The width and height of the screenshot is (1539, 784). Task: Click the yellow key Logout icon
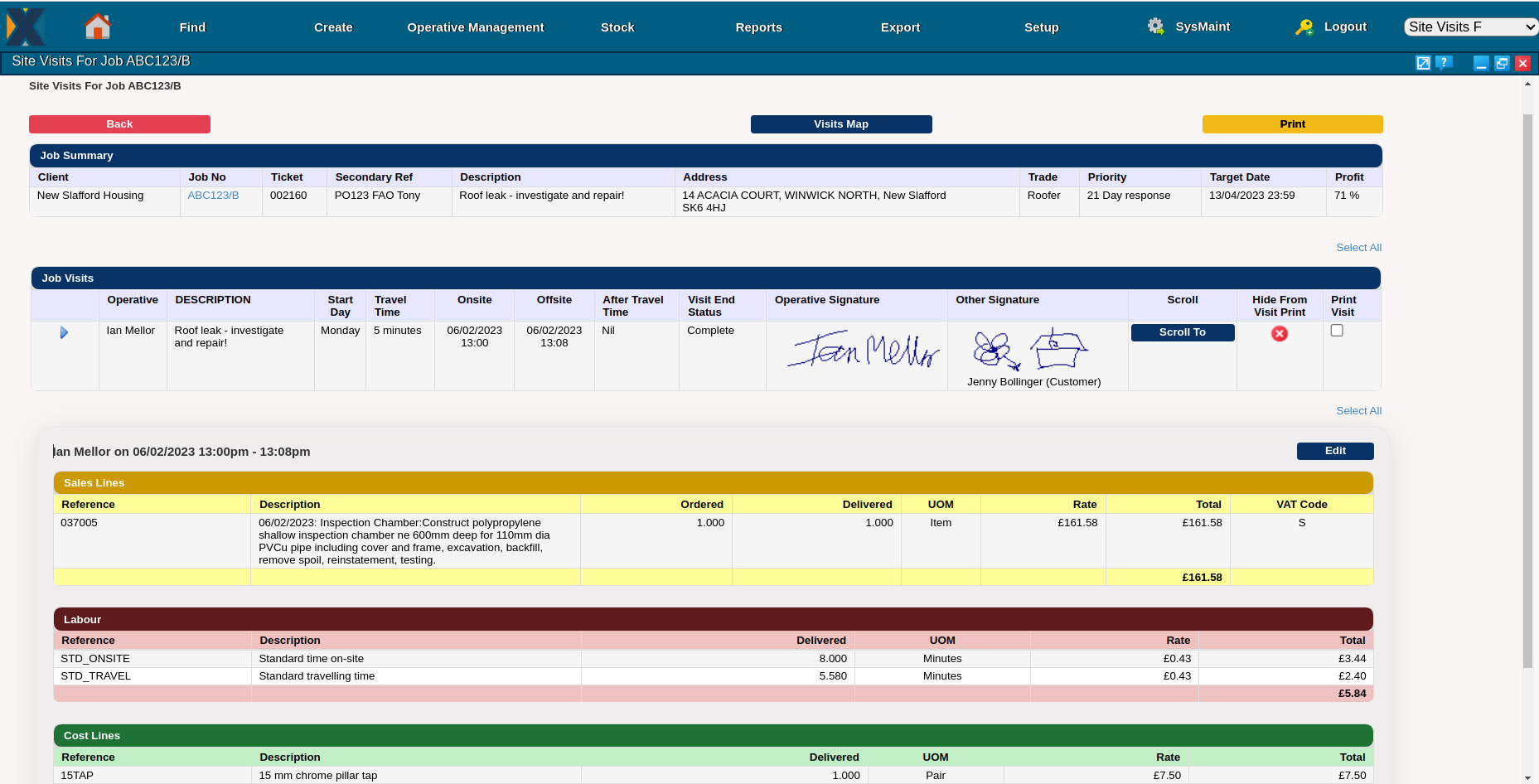click(1304, 27)
